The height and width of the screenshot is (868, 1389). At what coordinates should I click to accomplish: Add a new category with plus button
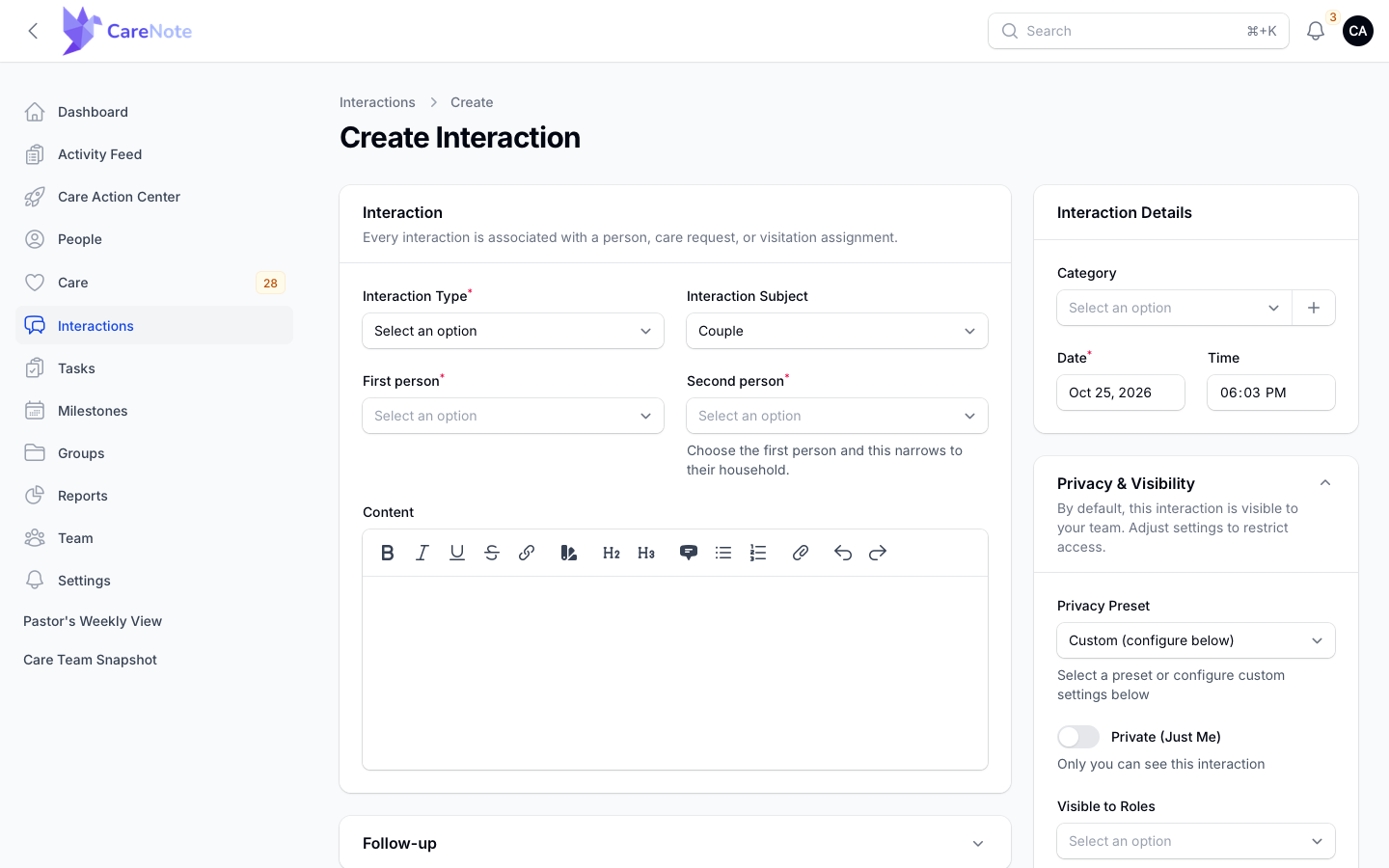point(1314,308)
